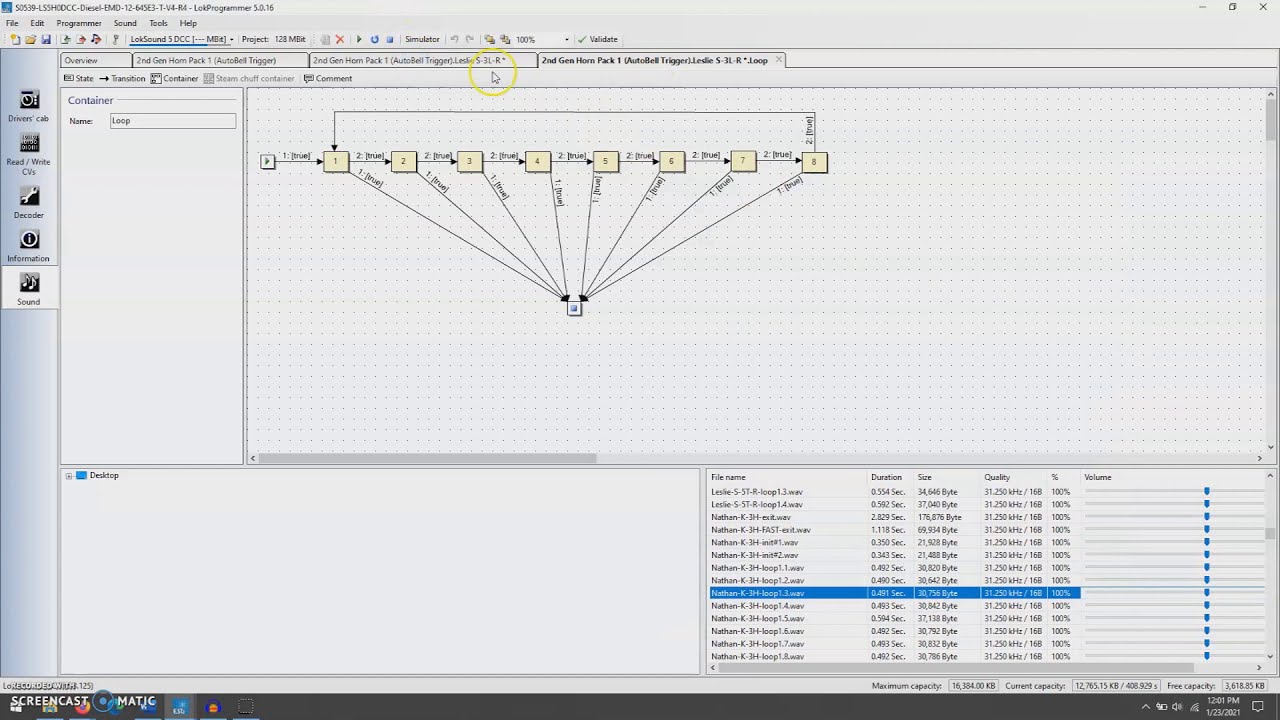Screen dimensions: 1280x720
Task: Click the red delete X toolbar icon
Action: tap(340, 39)
